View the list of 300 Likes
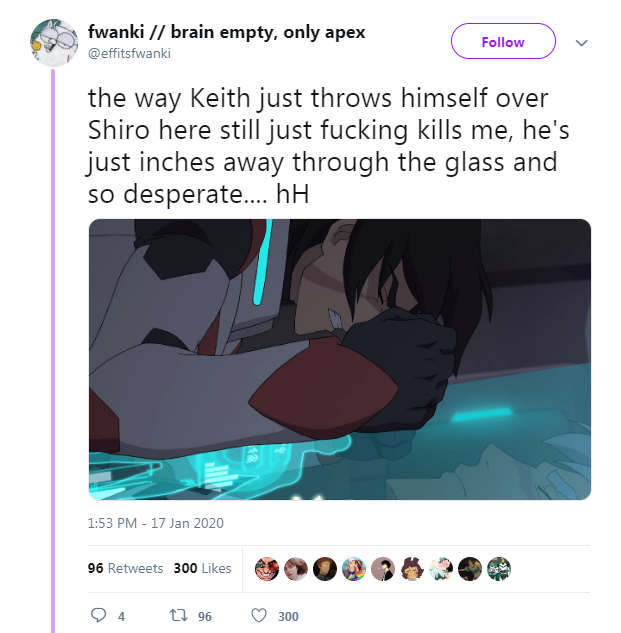Screen dimensions: 621x633 202,568
